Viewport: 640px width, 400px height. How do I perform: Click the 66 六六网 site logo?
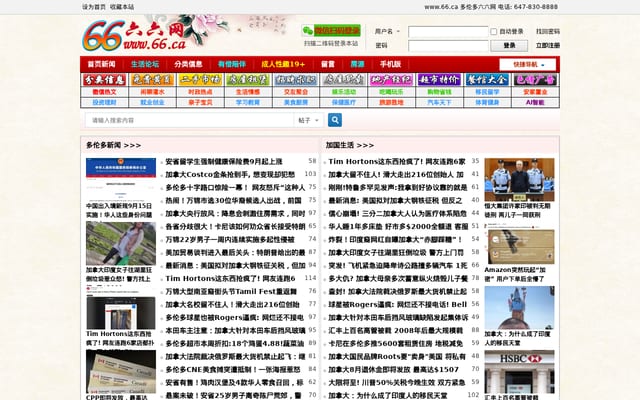[134, 36]
